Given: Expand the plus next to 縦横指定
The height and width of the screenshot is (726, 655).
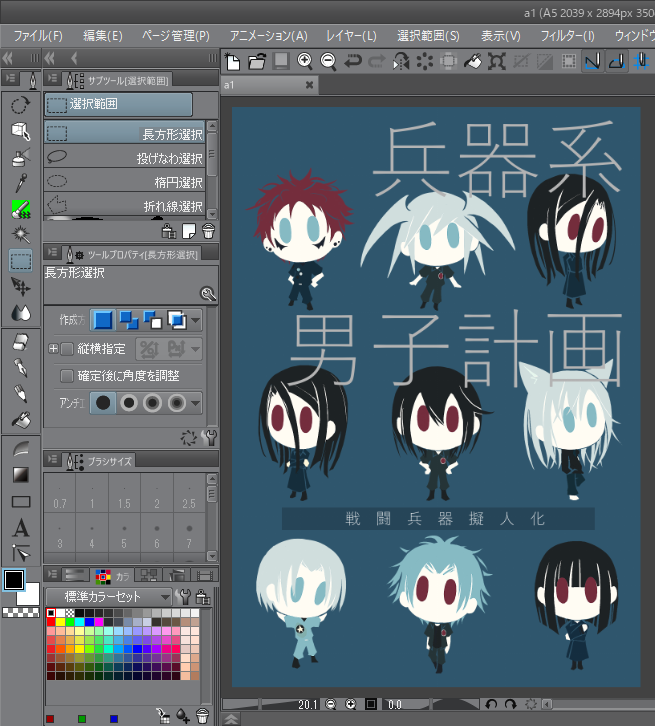Looking at the screenshot, I should pyautogui.click(x=53, y=349).
